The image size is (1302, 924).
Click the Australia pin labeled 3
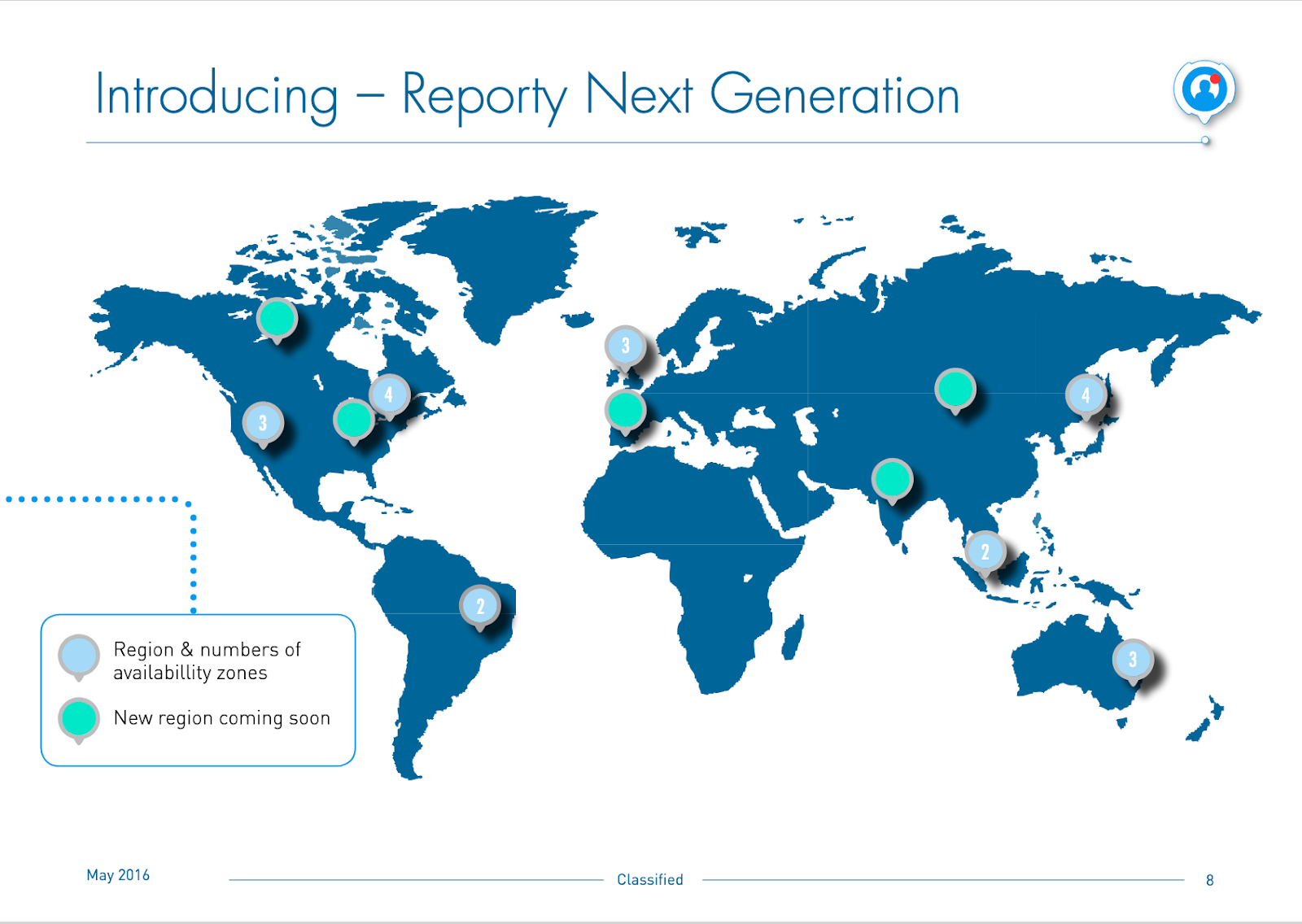coord(1133,662)
